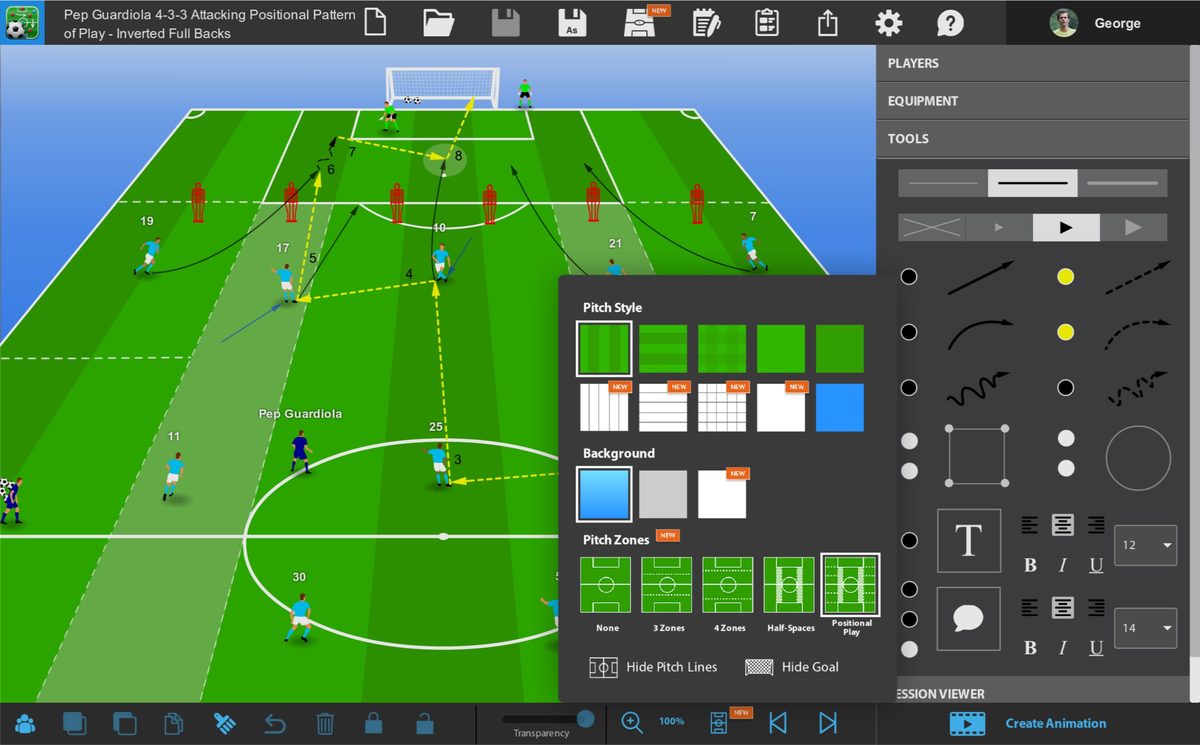Select the smallest arrowhead size
Image resolution: width=1200 pixels, height=745 pixels.
point(998,228)
